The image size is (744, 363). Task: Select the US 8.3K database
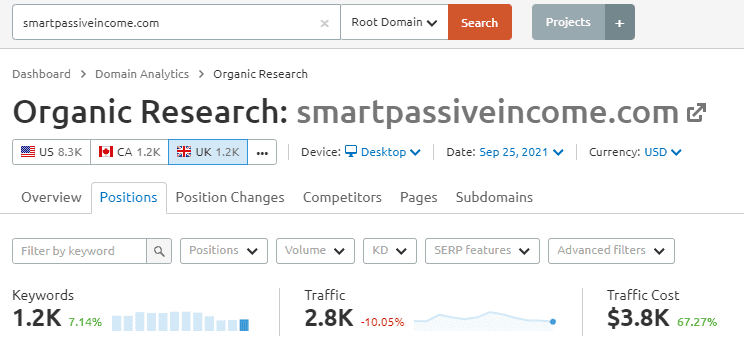(51, 152)
